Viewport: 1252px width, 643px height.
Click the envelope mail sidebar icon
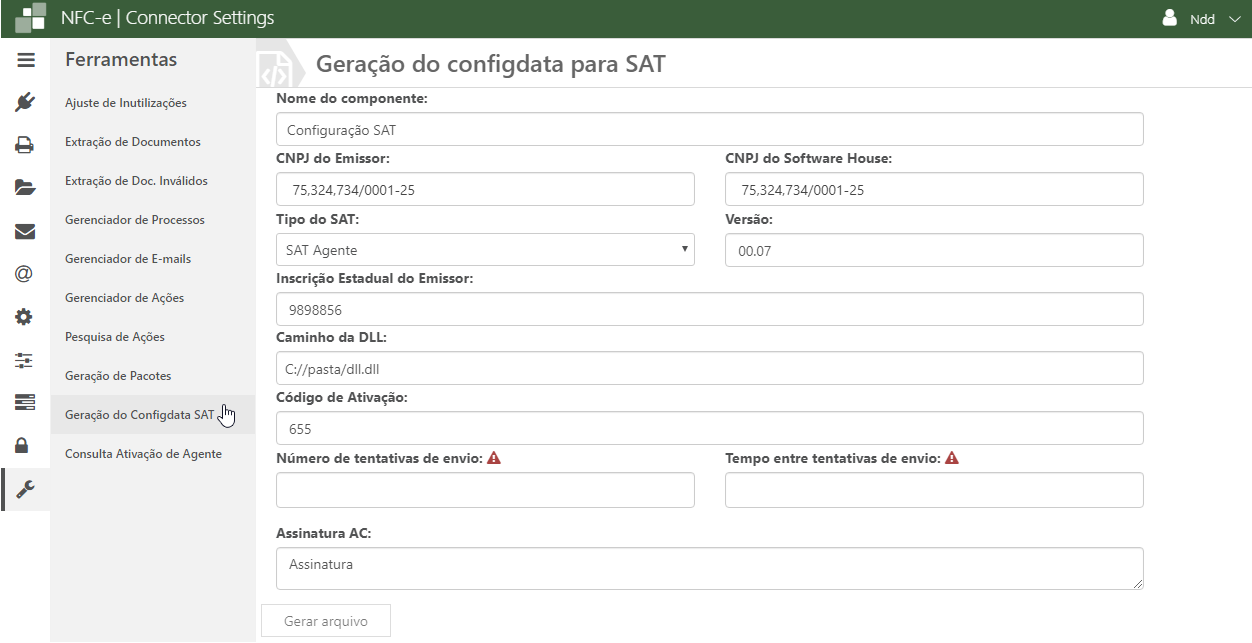coord(26,231)
